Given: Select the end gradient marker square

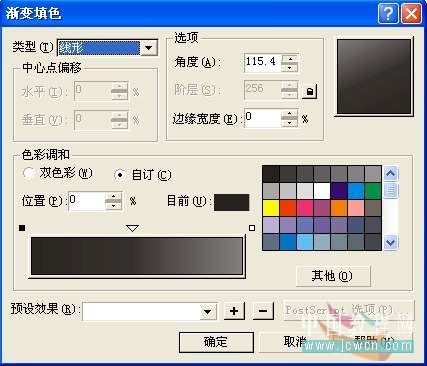Looking at the screenshot, I should pyautogui.click(x=252, y=228).
